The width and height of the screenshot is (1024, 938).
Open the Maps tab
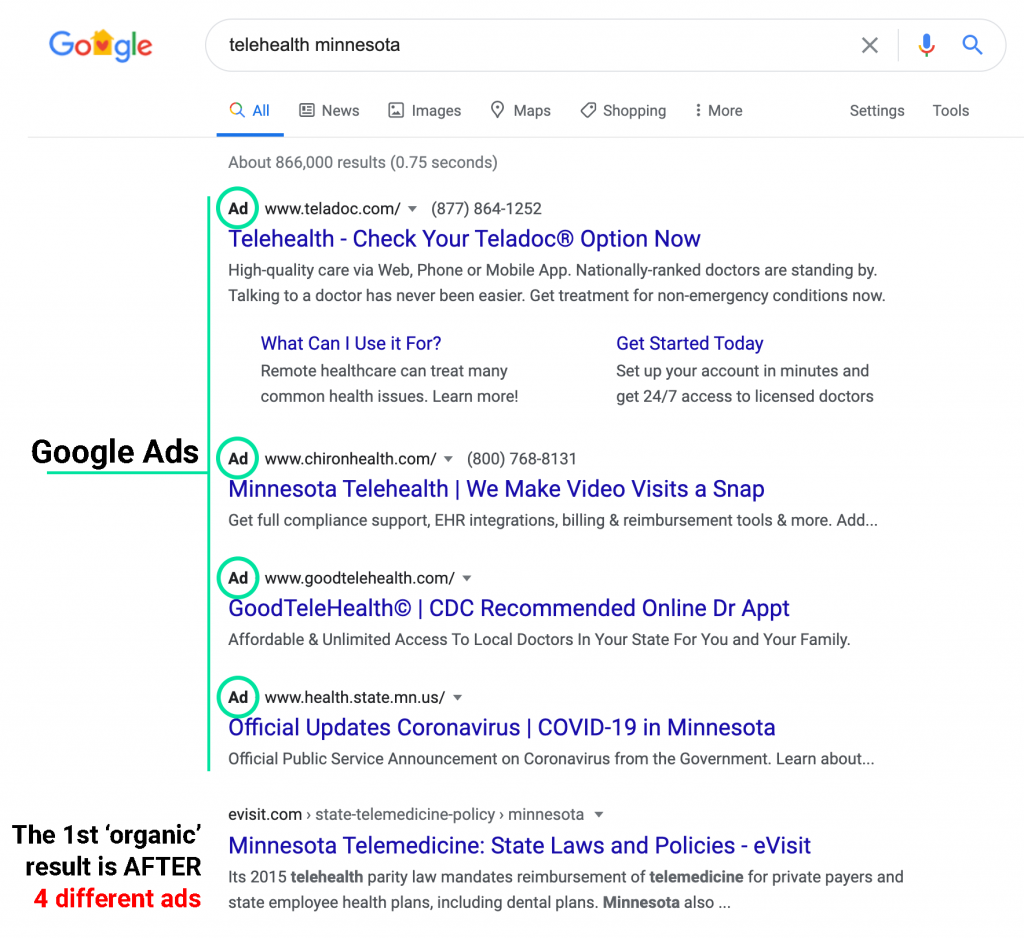(520, 111)
